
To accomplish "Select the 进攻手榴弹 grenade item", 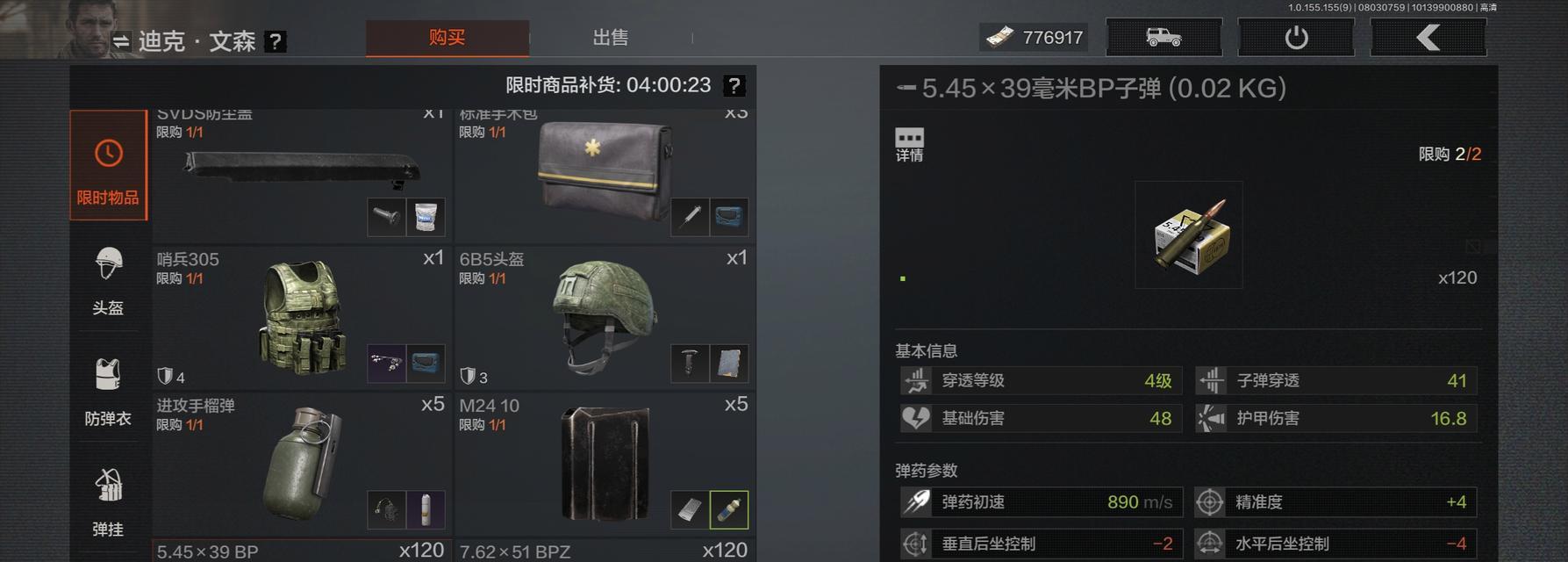I will (x=302, y=464).
